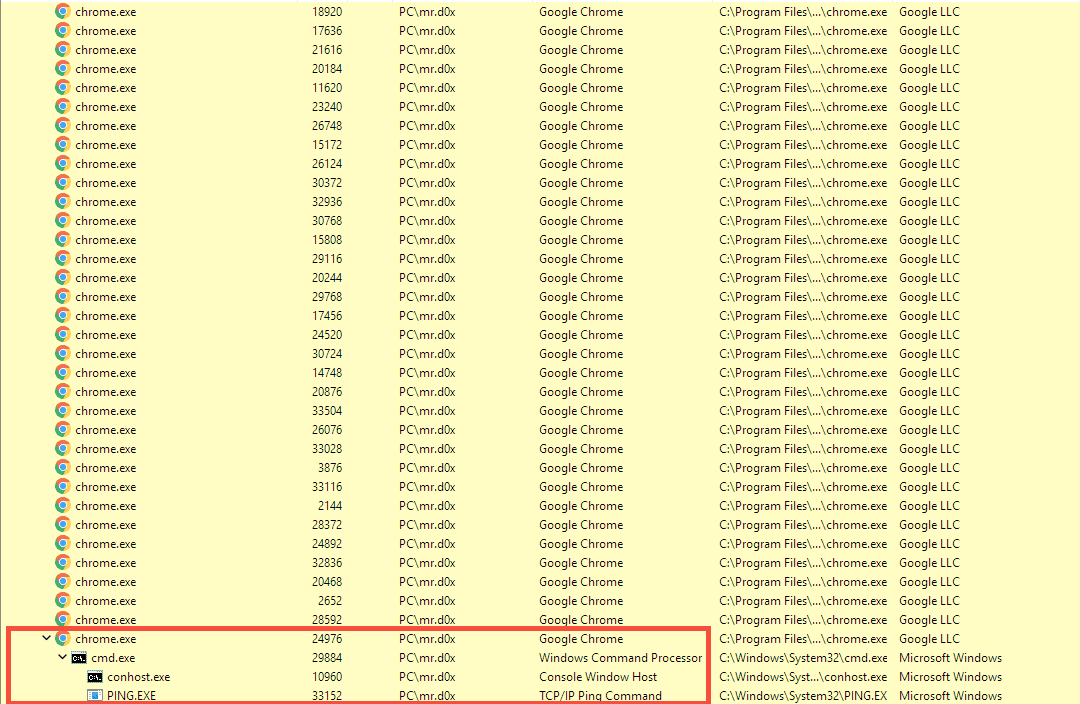Click the Chrome icon for process 17456
The height and width of the screenshot is (704, 1080).
pyautogui.click(x=62, y=315)
